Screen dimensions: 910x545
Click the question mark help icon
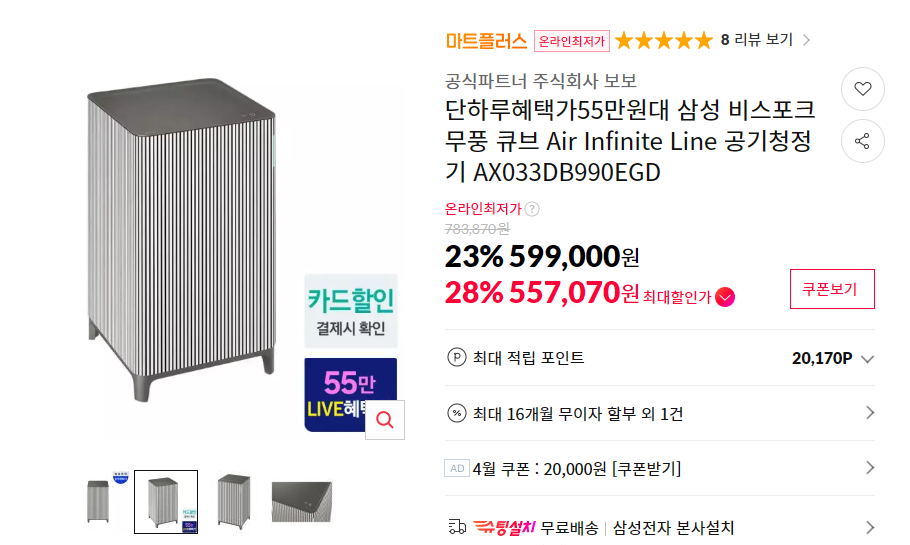tap(532, 209)
